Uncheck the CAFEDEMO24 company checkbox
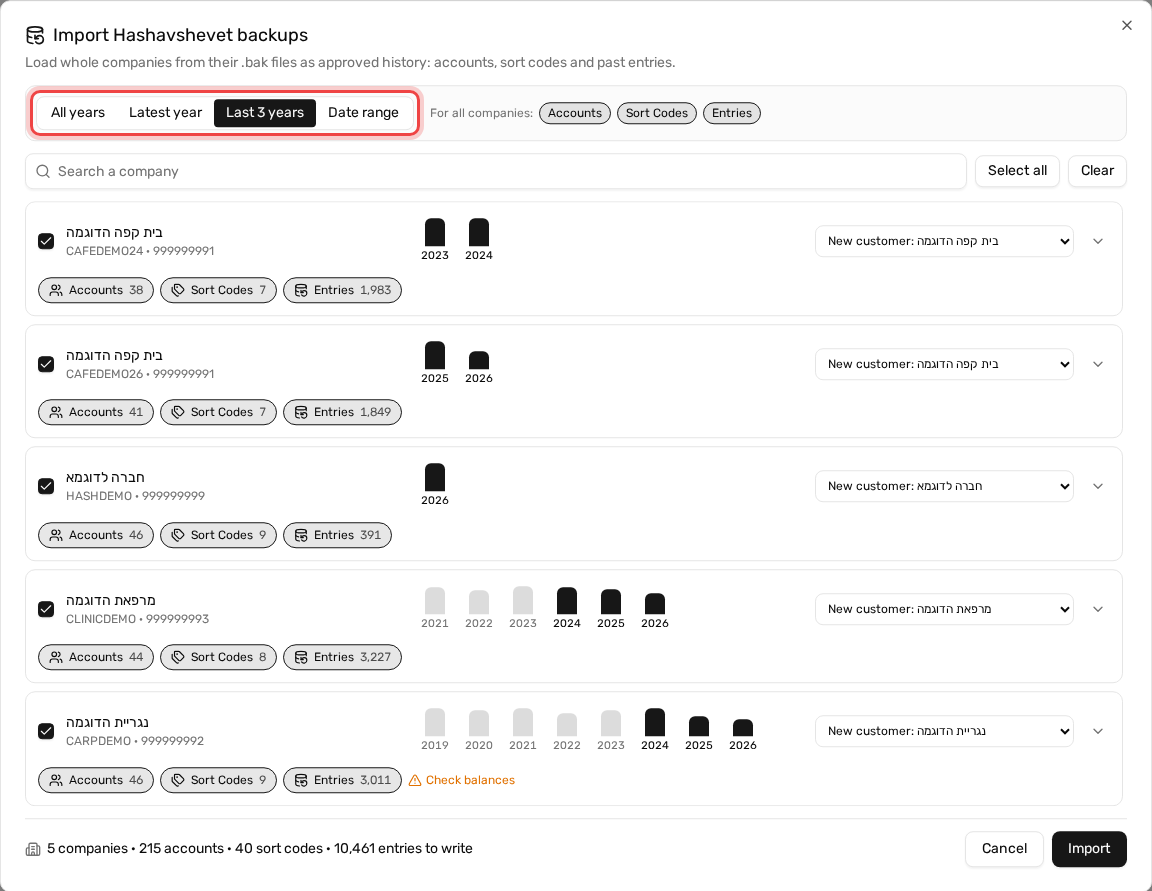The image size is (1152, 891). pyautogui.click(x=46, y=241)
